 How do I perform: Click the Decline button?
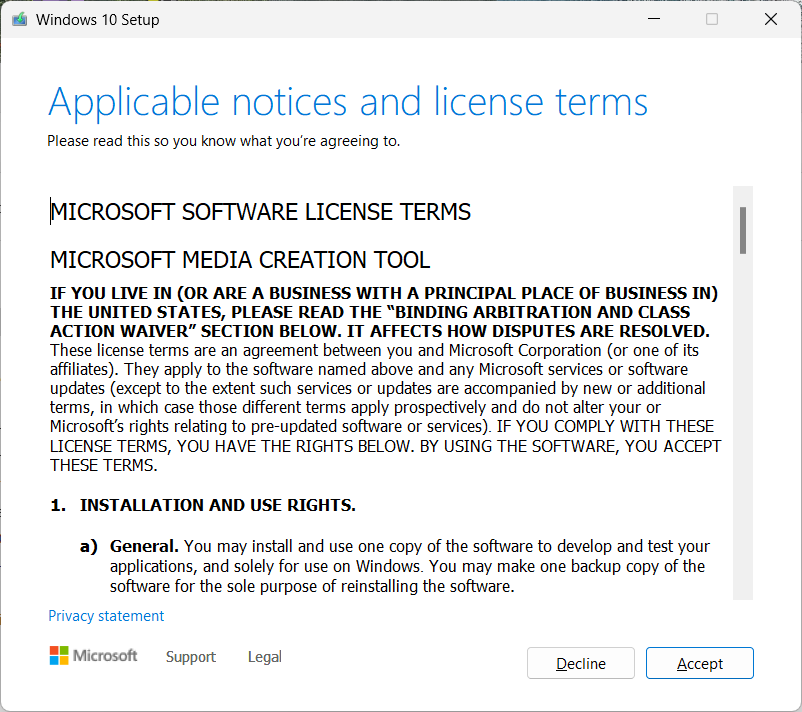click(581, 663)
